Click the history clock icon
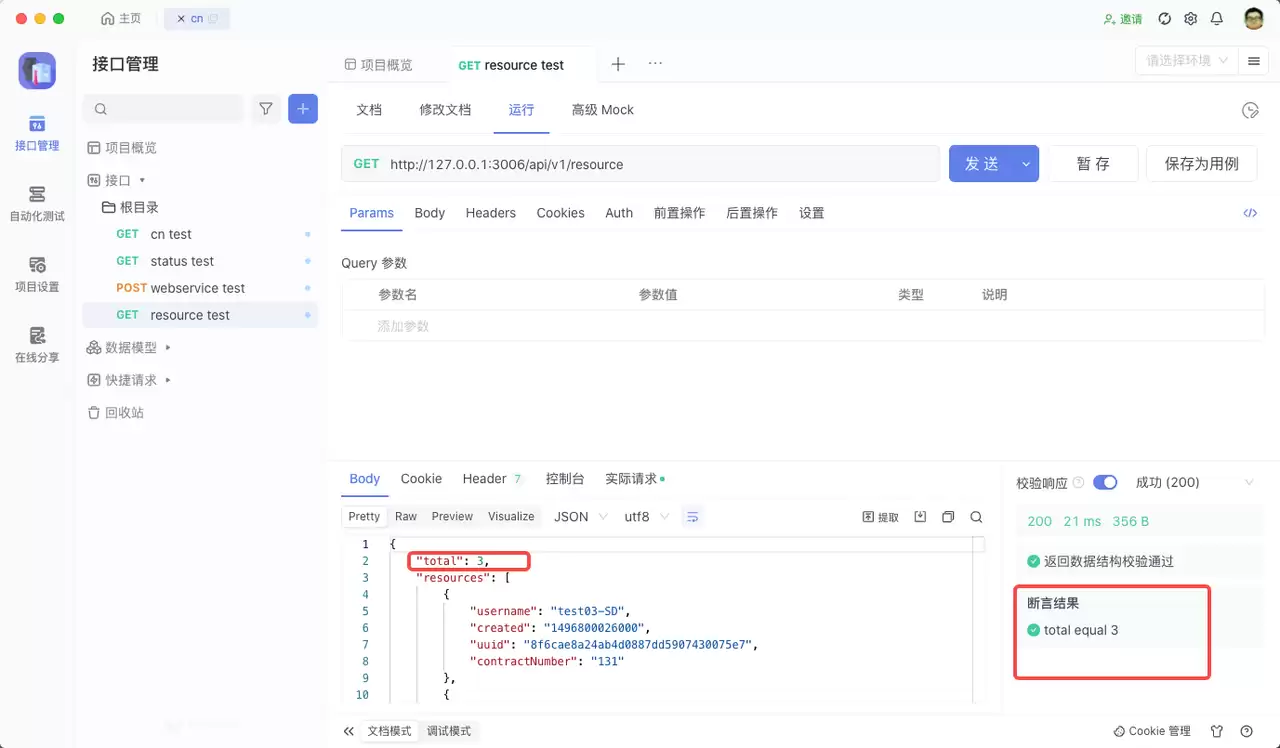1280x748 pixels. pos(1249,110)
